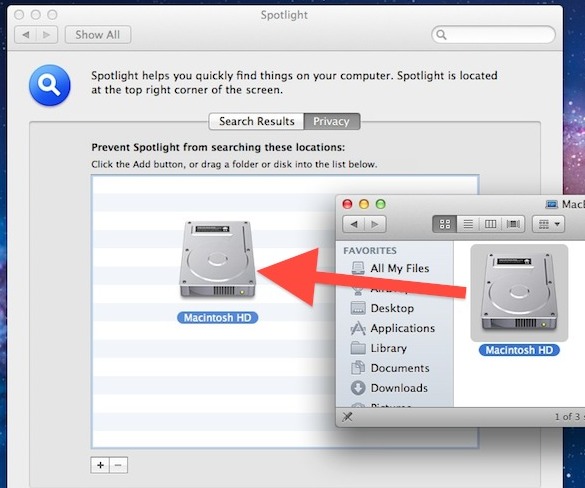The image size is (585, 488).
Task: Switch Finder to list view
Action: (x=468, y=224)
